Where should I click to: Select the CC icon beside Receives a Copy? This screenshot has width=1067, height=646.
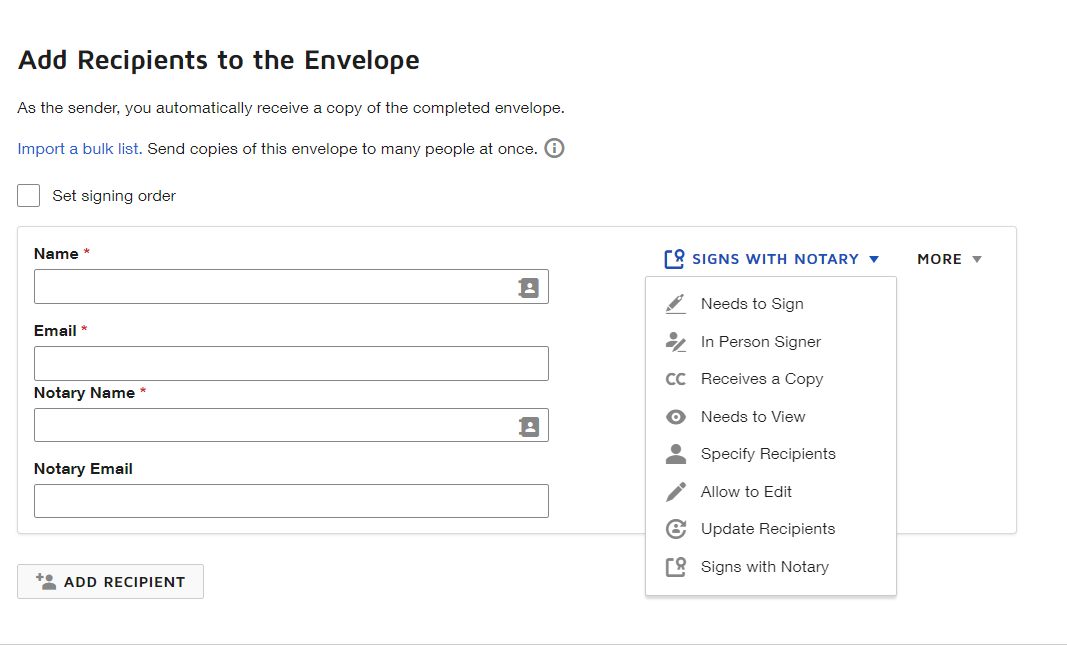click(x=676, y=378)
